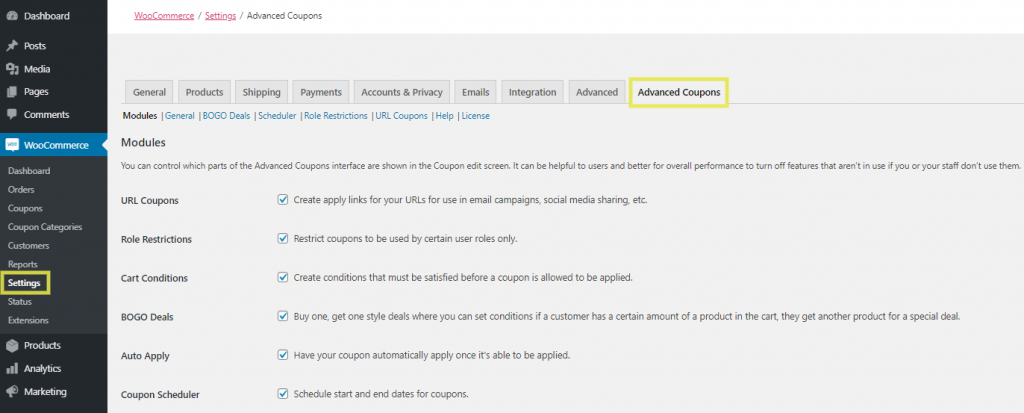Click the Dashboard gauge icon
The height and width of the screenshot is (413, 1024).
click(x=12, y=16)
